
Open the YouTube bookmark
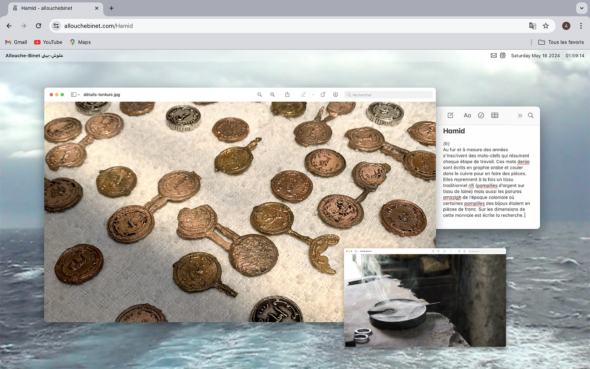[48, 42]
